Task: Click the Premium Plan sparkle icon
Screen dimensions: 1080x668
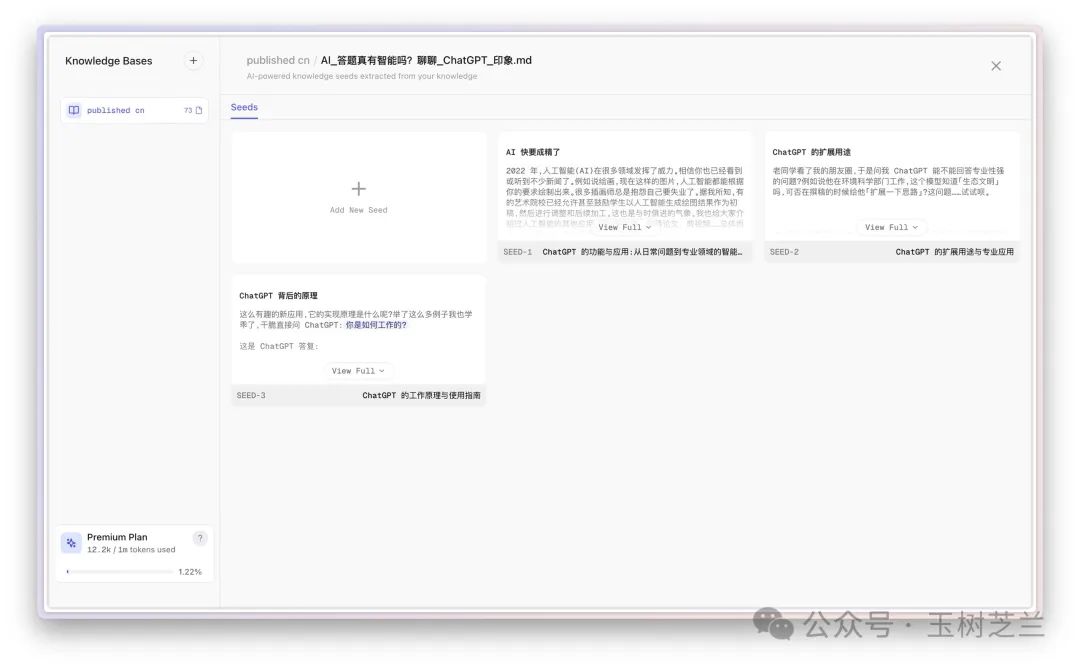Action: click(x=71, y=543)
